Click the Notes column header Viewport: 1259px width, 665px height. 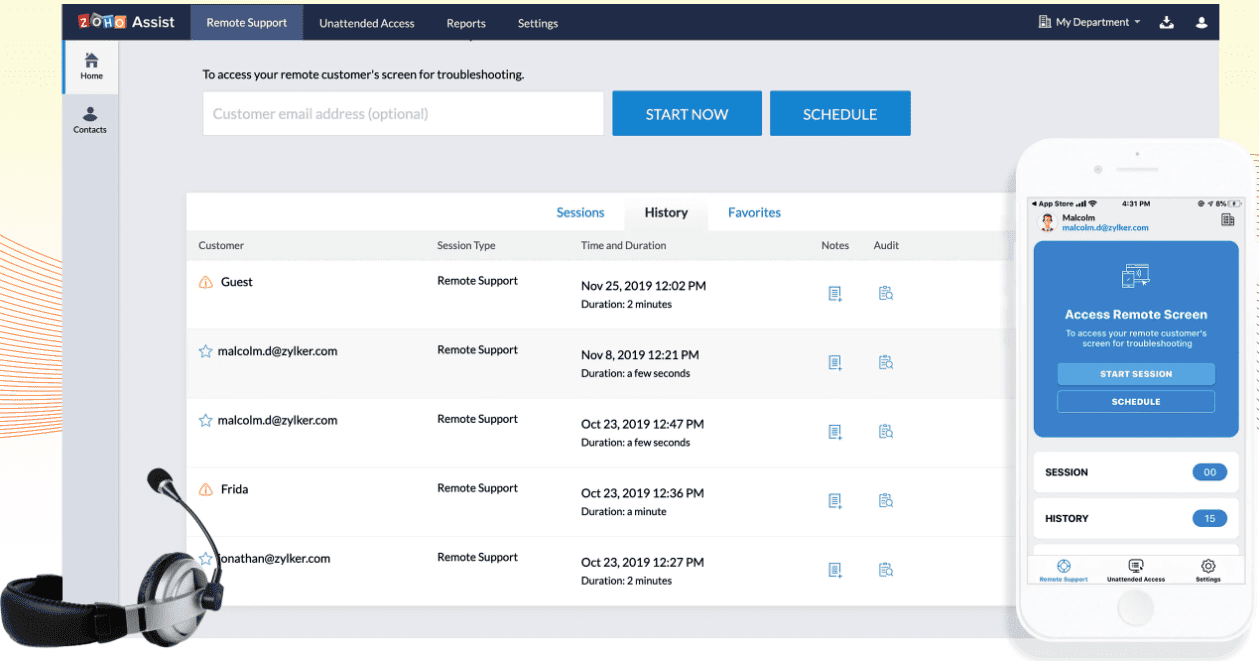835,245
